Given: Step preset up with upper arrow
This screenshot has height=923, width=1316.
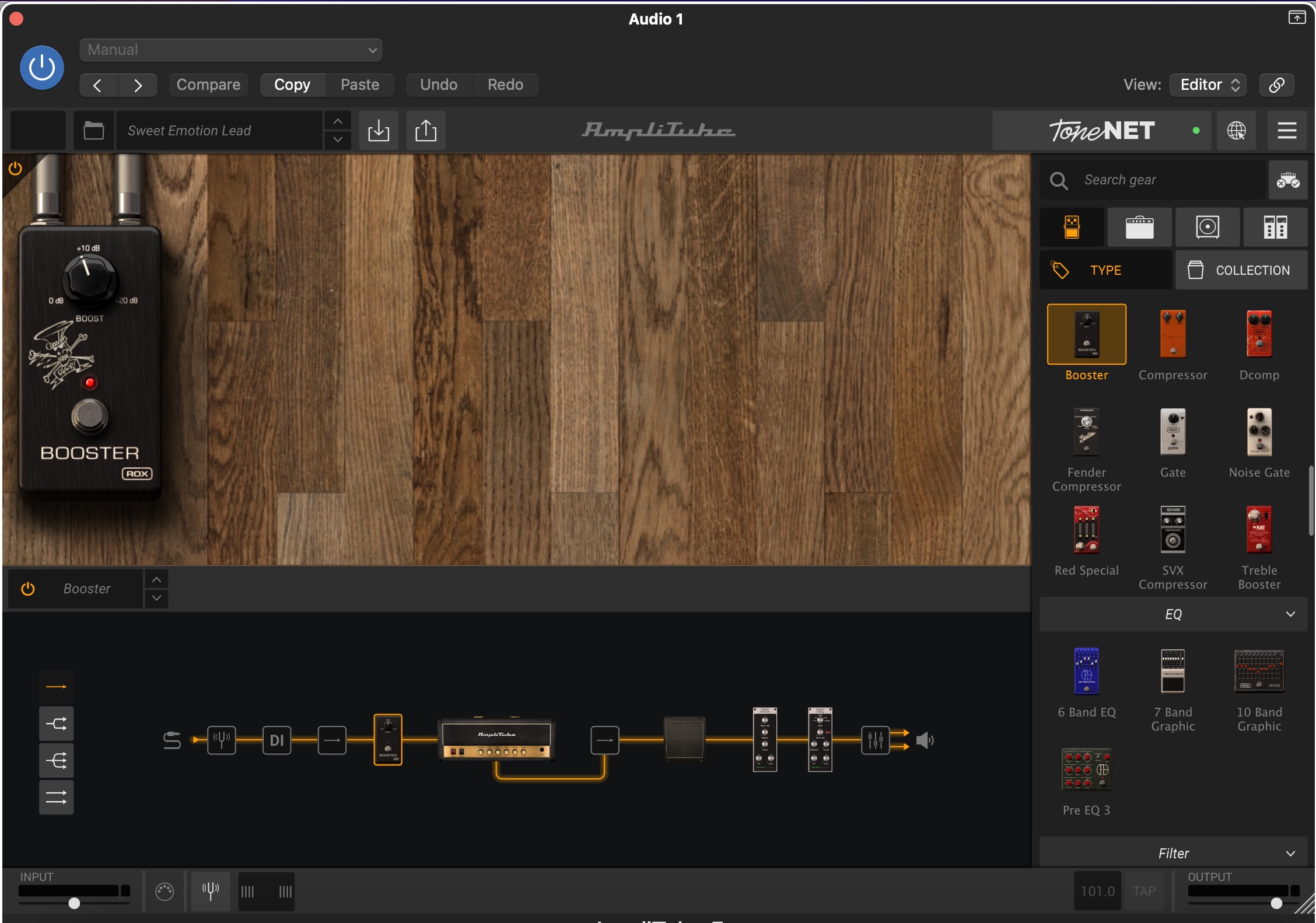Looking at the screenshot, I should point(338,121).
